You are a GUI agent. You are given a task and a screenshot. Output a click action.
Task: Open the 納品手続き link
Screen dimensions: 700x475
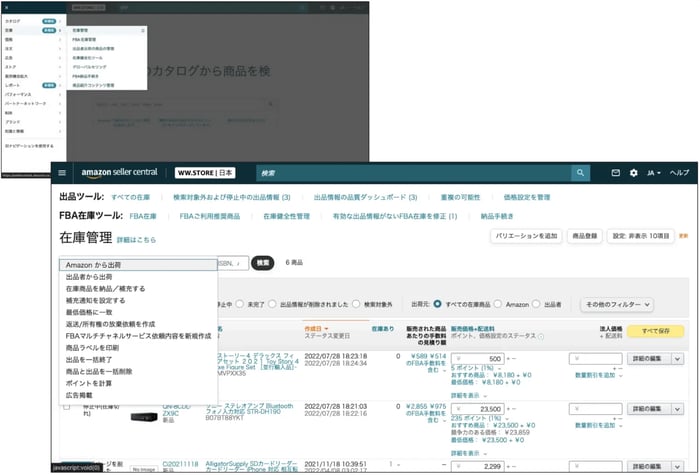pos(497,216)
